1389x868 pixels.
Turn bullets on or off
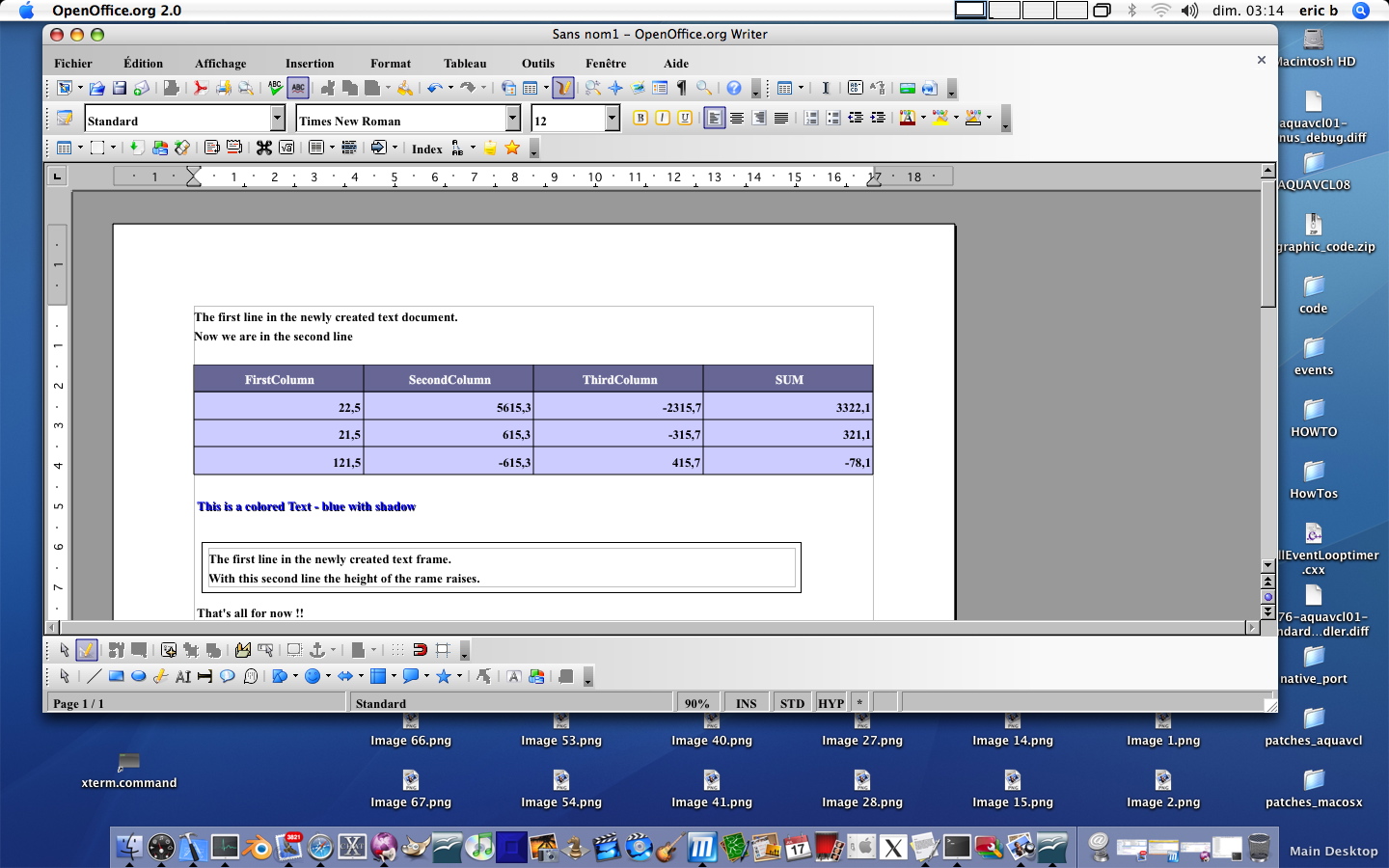tap(833, 119)
